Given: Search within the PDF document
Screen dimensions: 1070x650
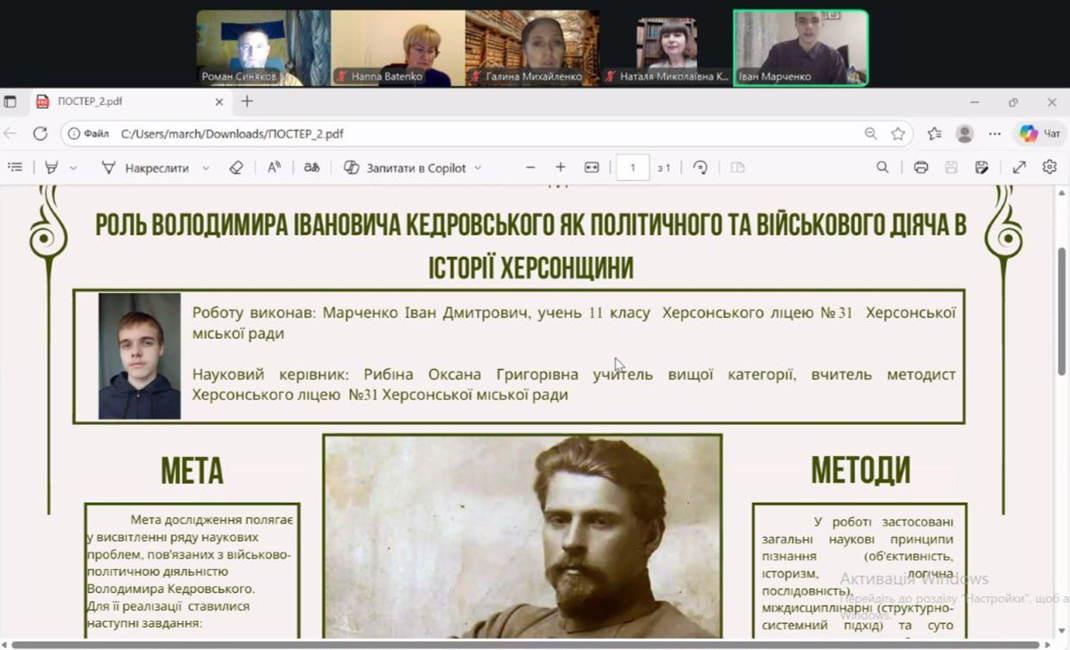Looking at the screenshot, I should (x=882, y=168).
